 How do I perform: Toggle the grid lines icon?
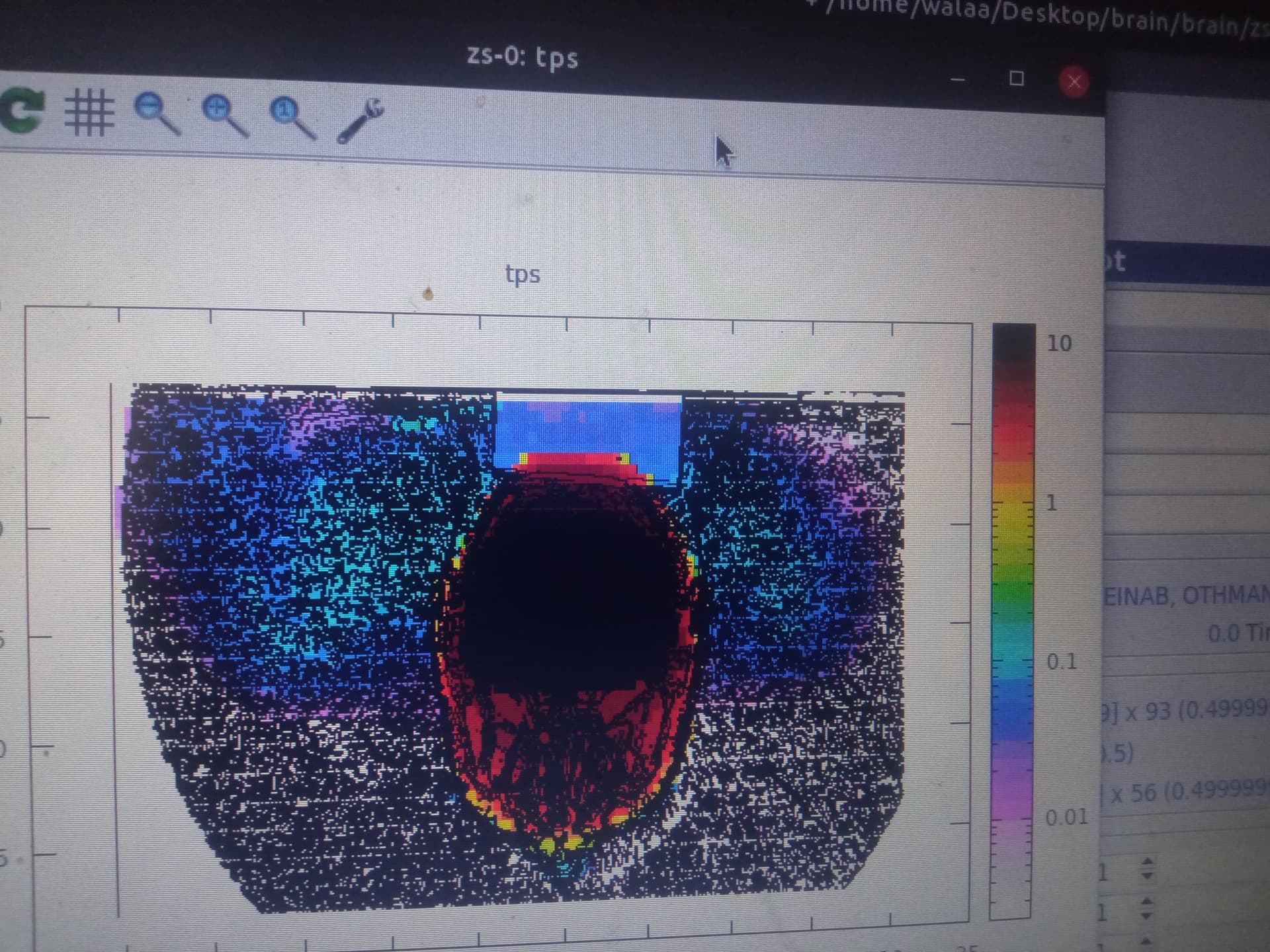(x=89, y=114)
